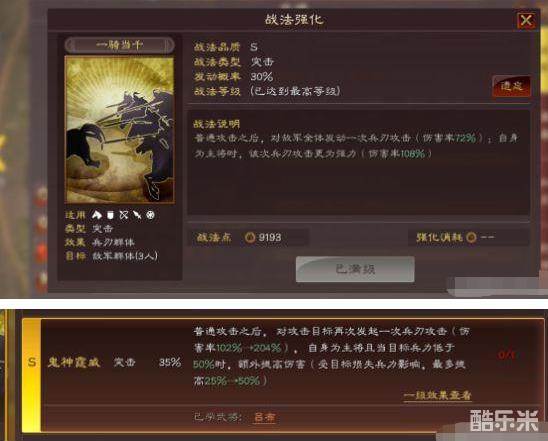548x441 pixels.
Task: Click the 战法点 points field
Action: (248, 238)
